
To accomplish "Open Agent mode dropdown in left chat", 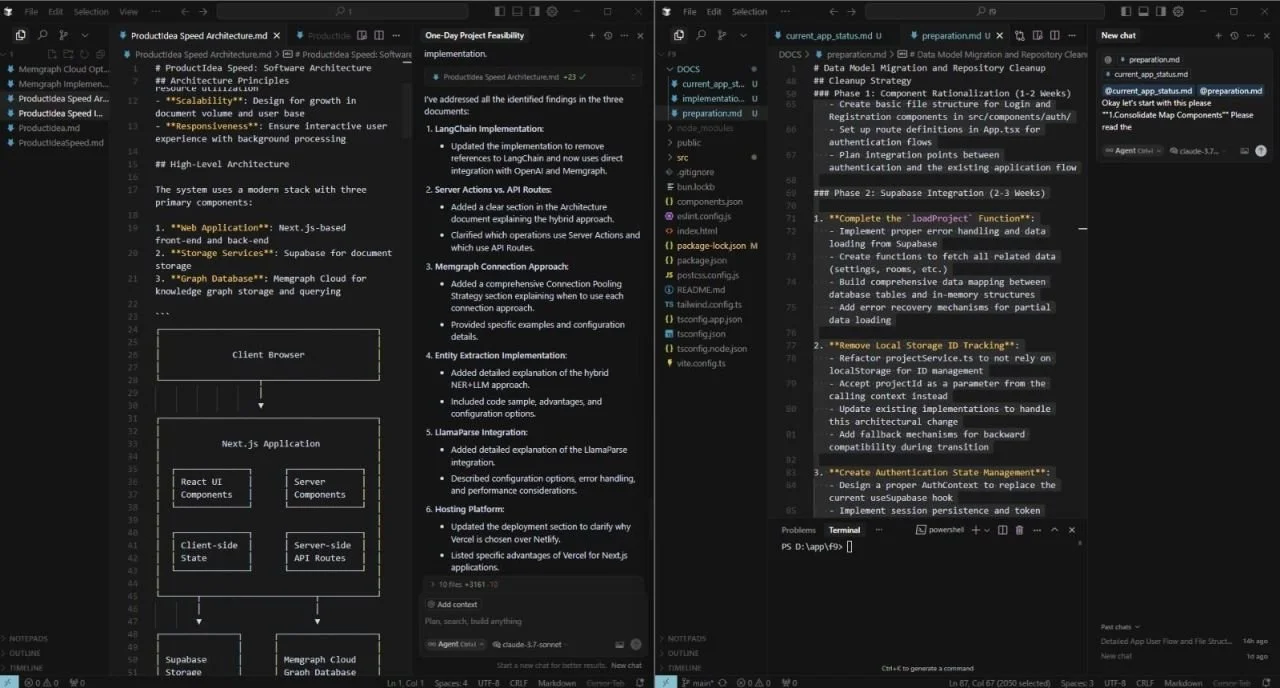I will 455,645.
